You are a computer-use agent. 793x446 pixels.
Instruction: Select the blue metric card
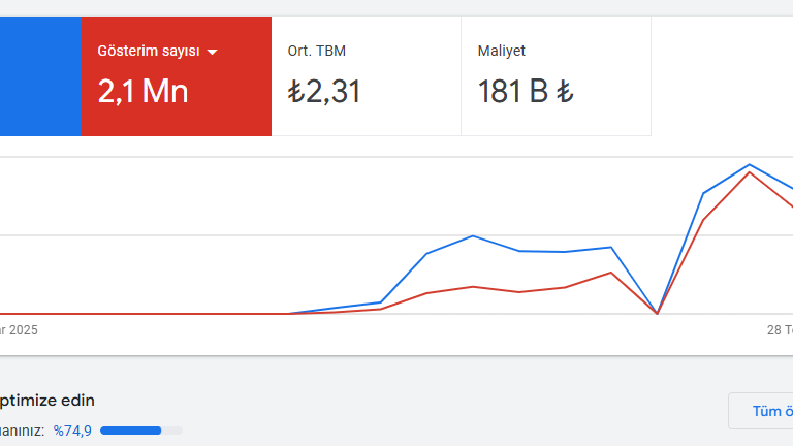pyautogui.click(x=41, y=76)
